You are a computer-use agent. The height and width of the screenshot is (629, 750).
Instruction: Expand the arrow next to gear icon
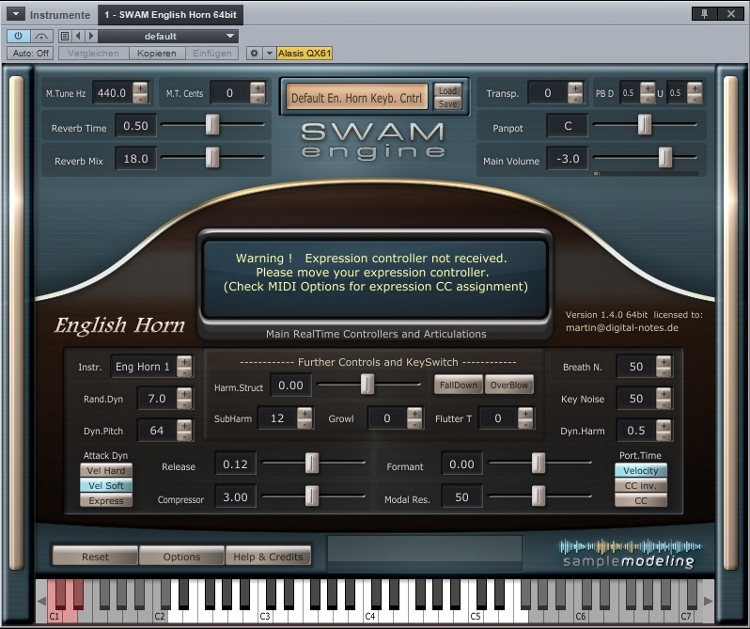(269, 53)
